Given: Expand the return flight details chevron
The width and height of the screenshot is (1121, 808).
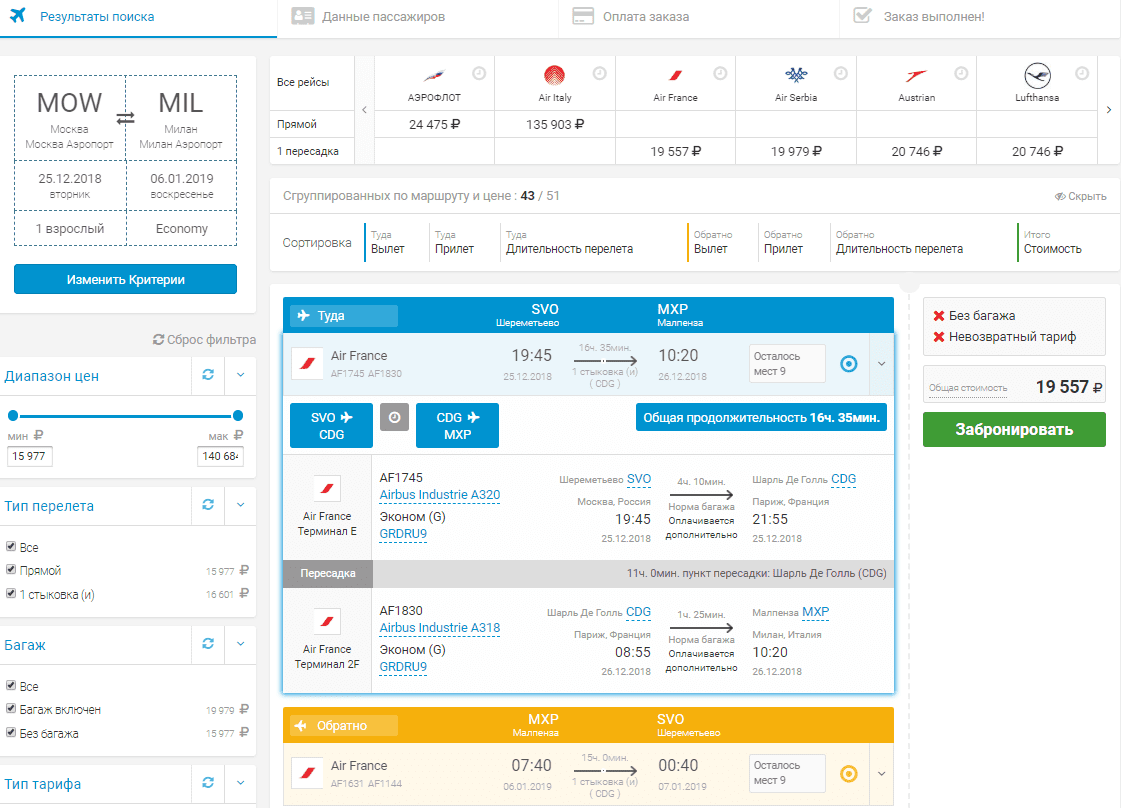Looking at the screenshot, I should pyautogui.click(x=882, y=774).
